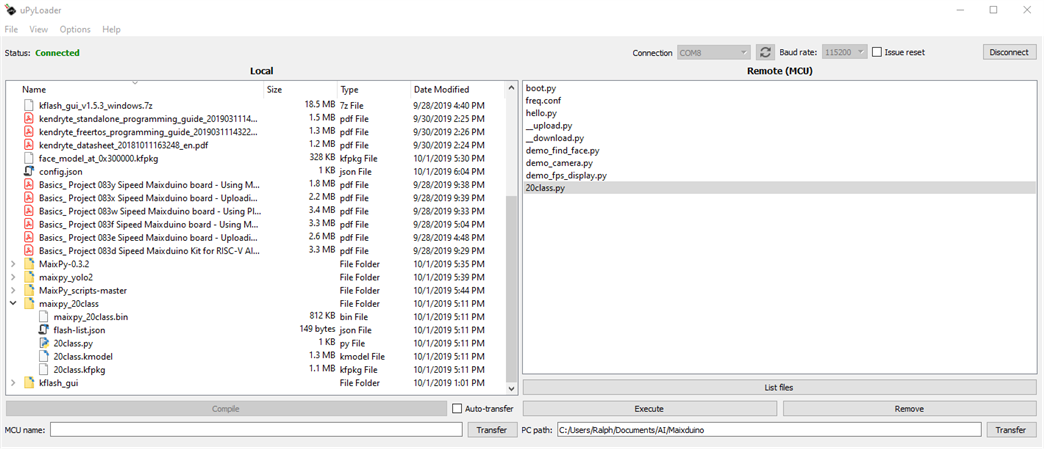This screenshot has width=1044, height=449.
Task: Open the Connection COM8 dropdown
Action: (714, 52)
